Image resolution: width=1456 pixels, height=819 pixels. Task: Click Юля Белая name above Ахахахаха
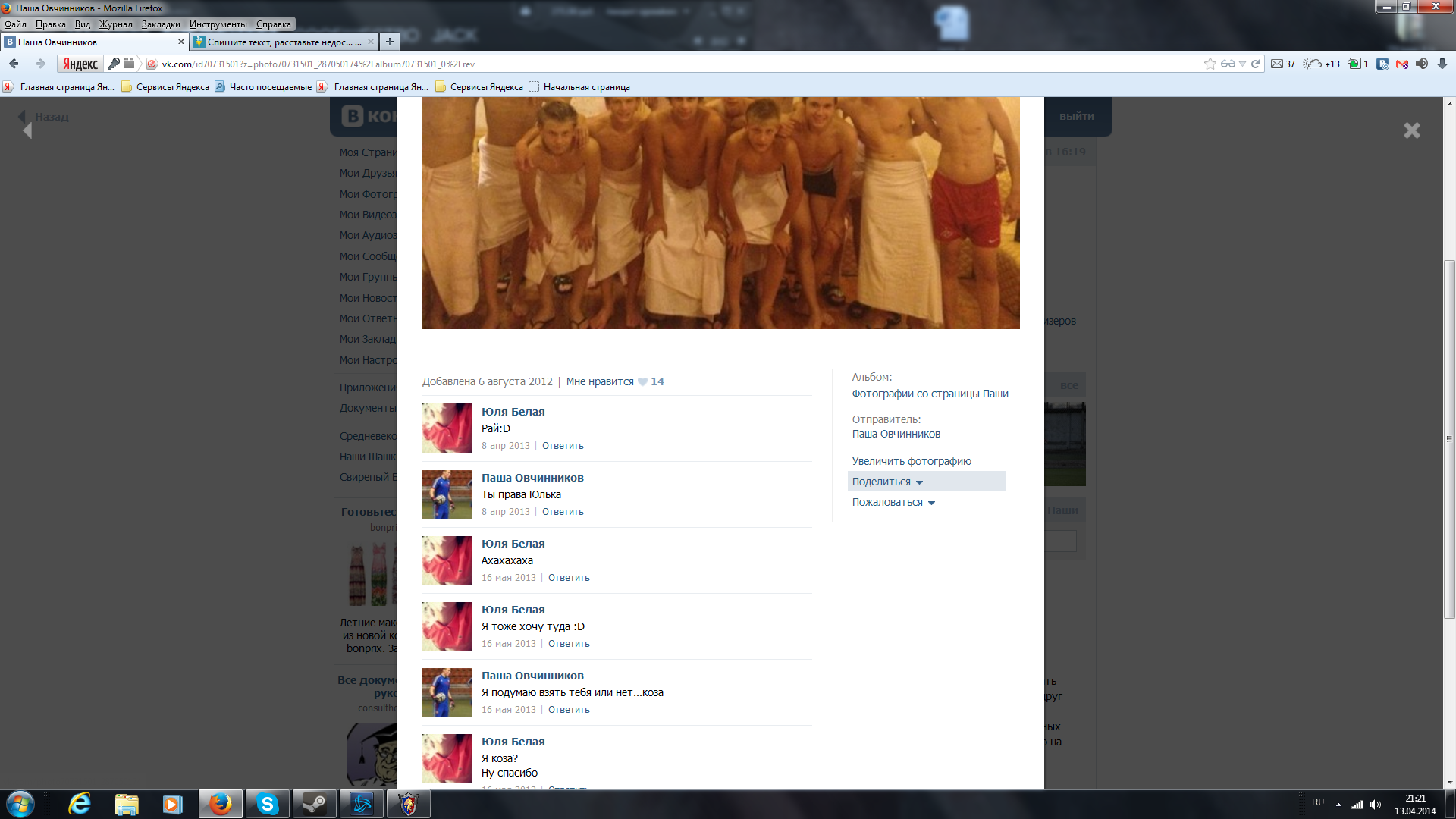tap(513, 544)
